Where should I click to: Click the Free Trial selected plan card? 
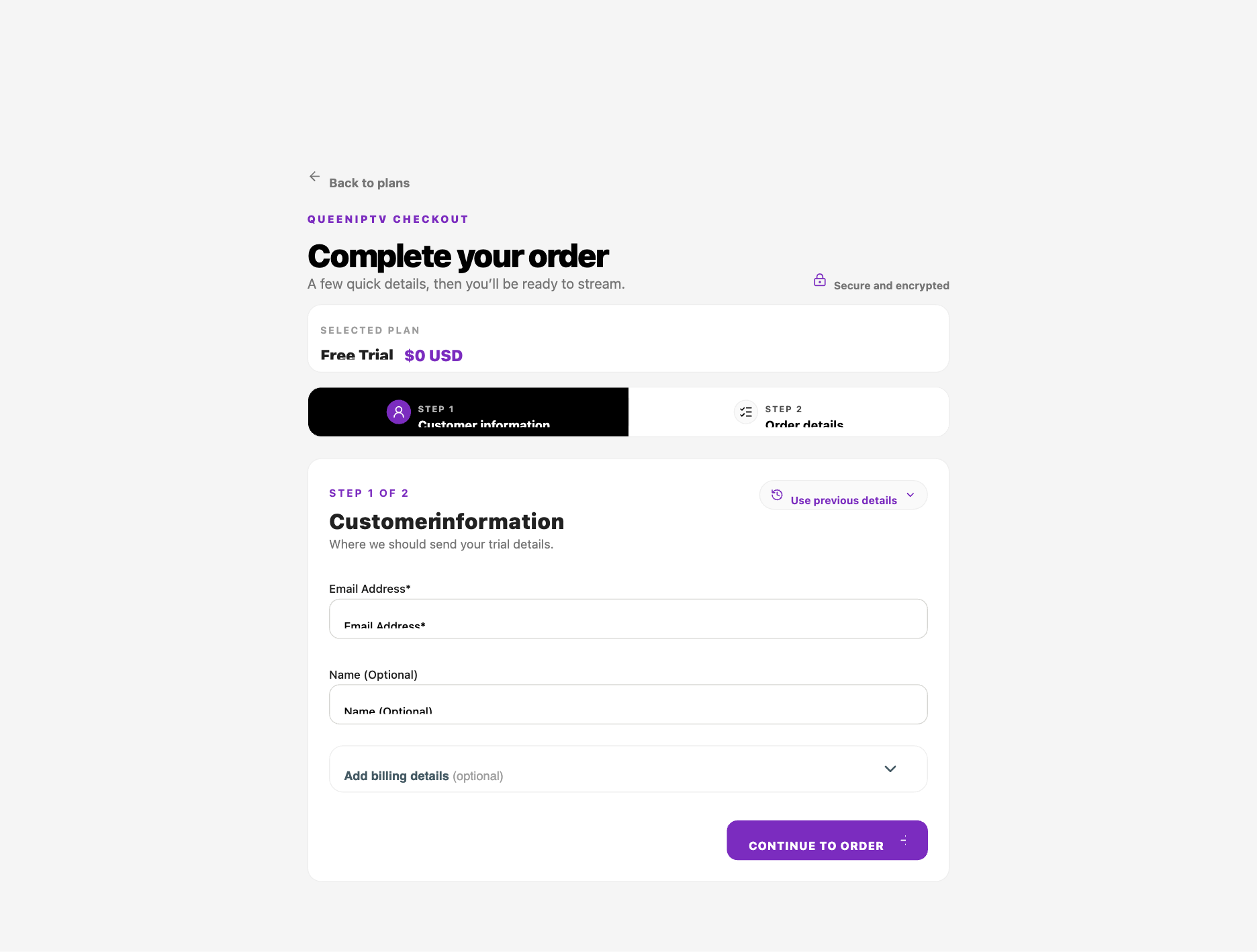tap(628, 338)
